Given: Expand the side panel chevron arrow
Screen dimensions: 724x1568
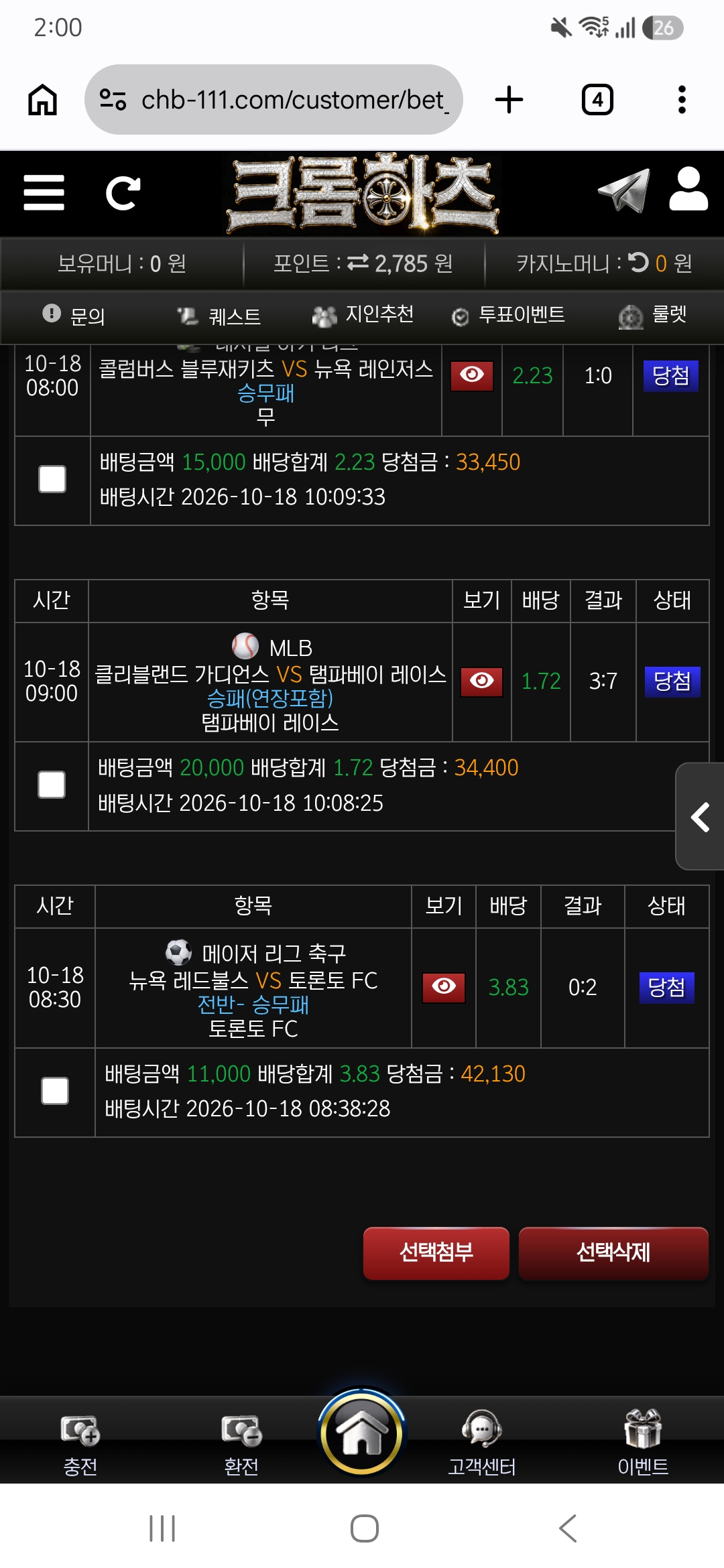Looking at the screenshot, I should click(700, 817).
